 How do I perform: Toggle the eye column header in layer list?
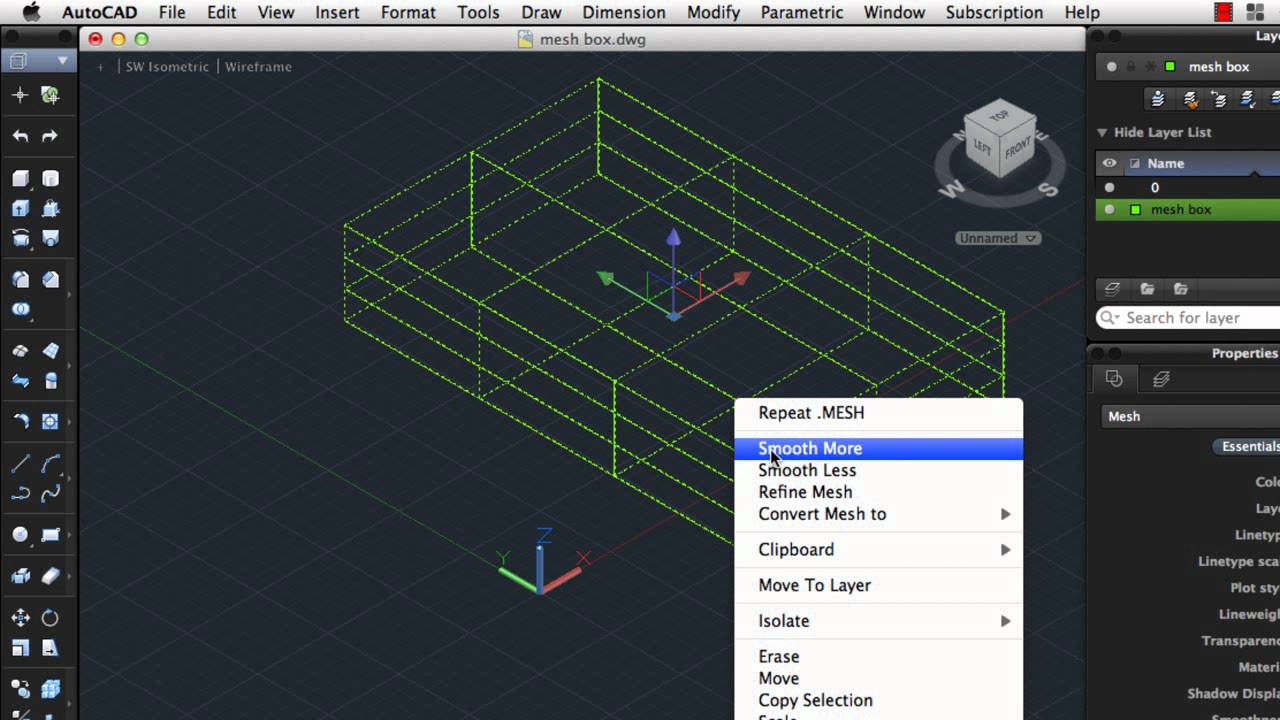pos(1109,163)
